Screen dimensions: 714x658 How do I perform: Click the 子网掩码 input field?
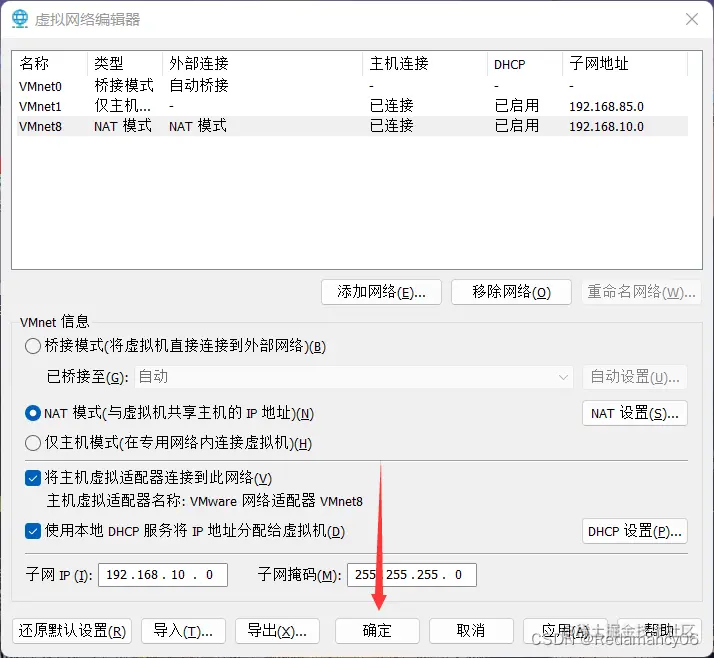412,575
